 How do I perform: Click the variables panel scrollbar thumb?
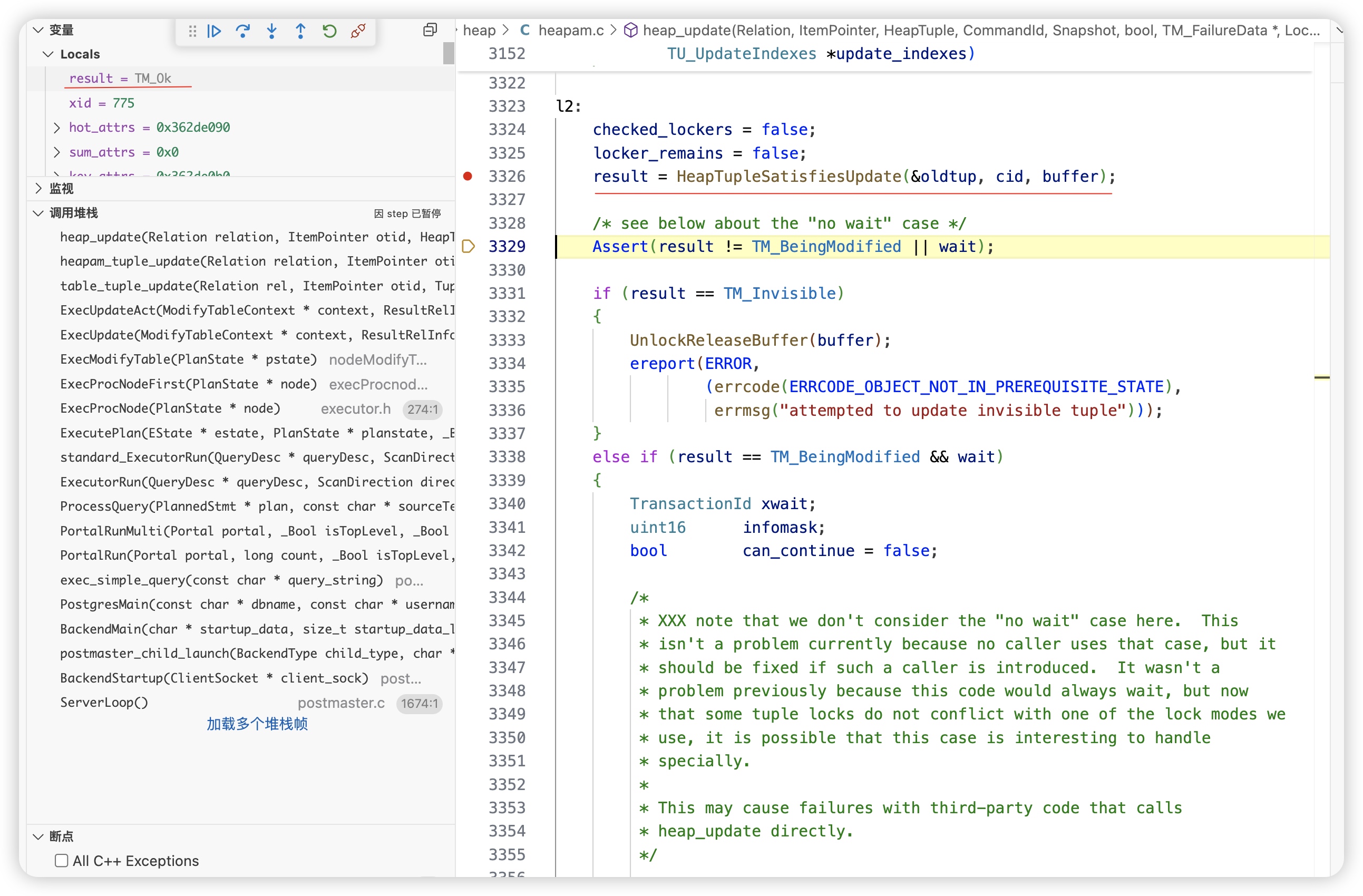pyautogui.click(x=449, y=54)
